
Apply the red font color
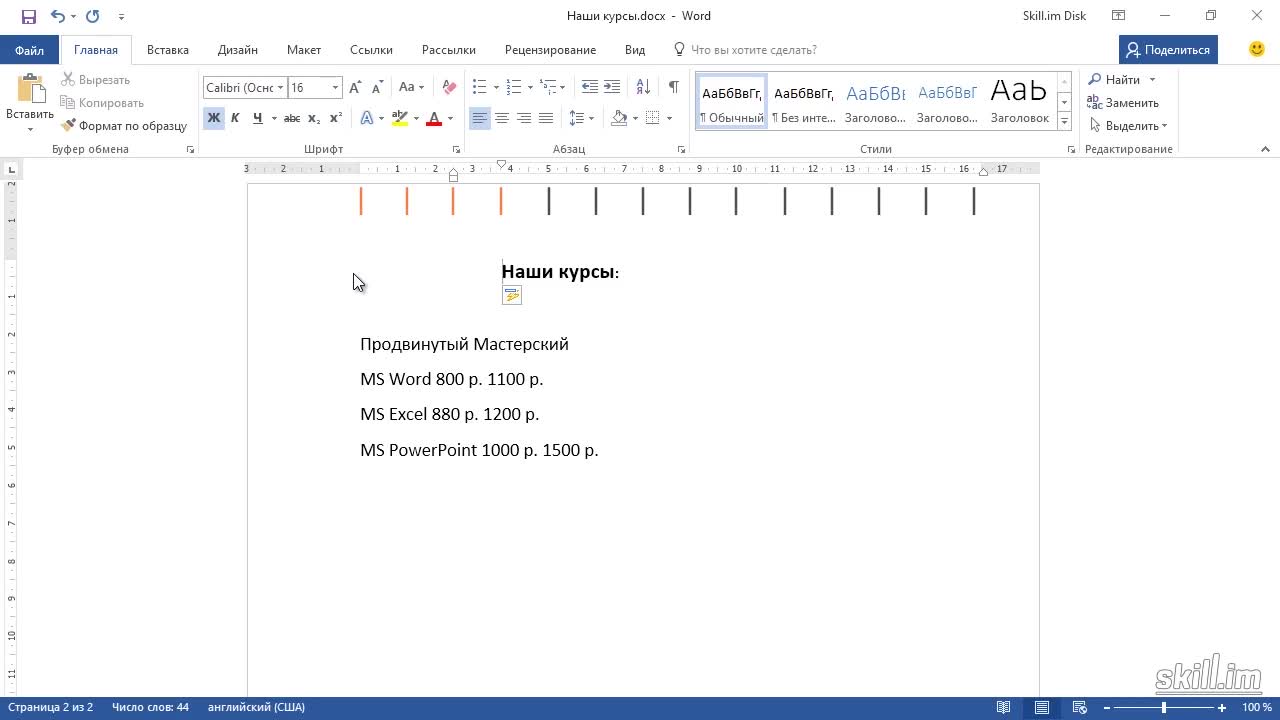coord(434,118)
